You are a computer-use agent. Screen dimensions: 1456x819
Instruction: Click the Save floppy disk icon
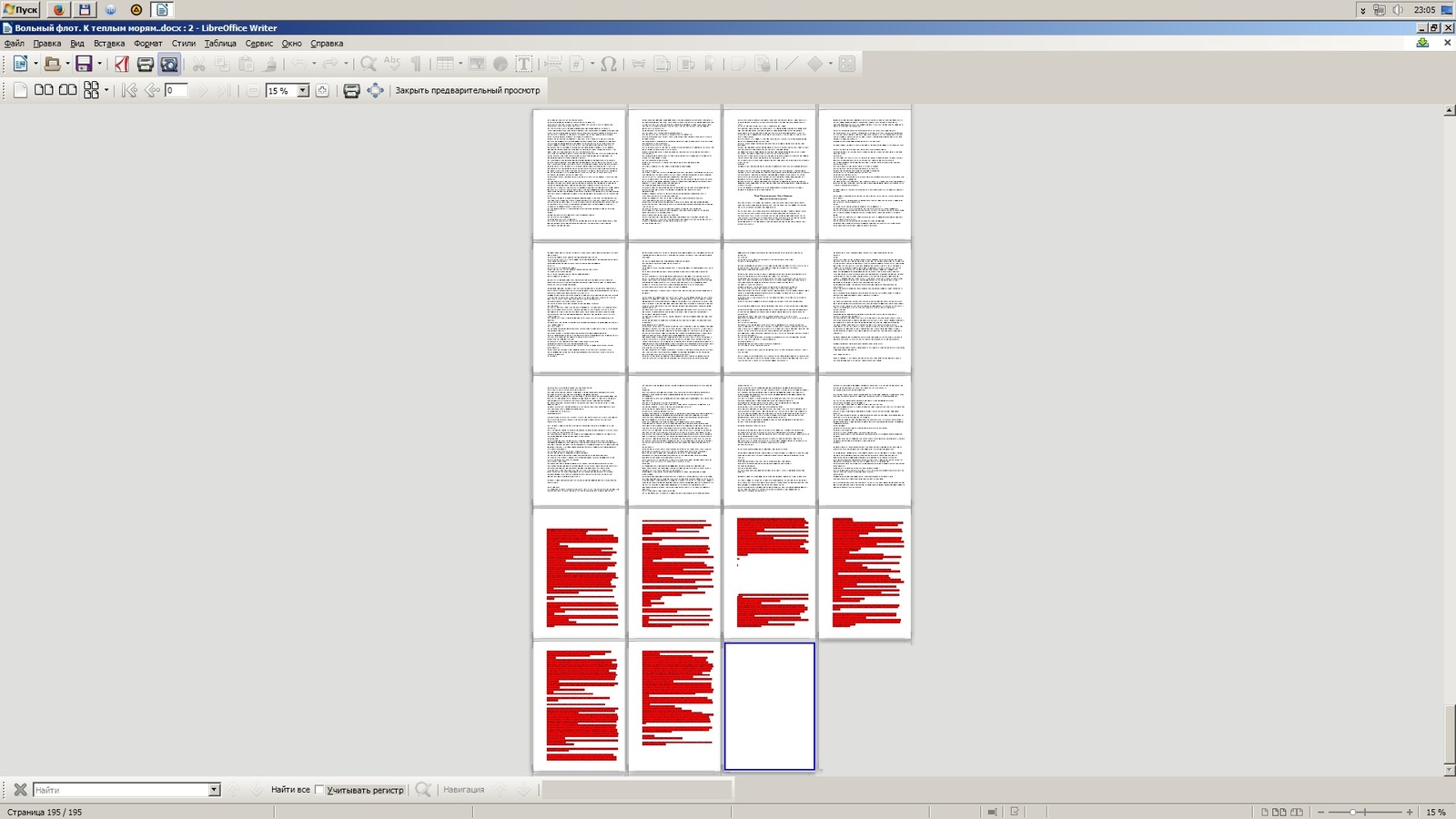(84, 64)
